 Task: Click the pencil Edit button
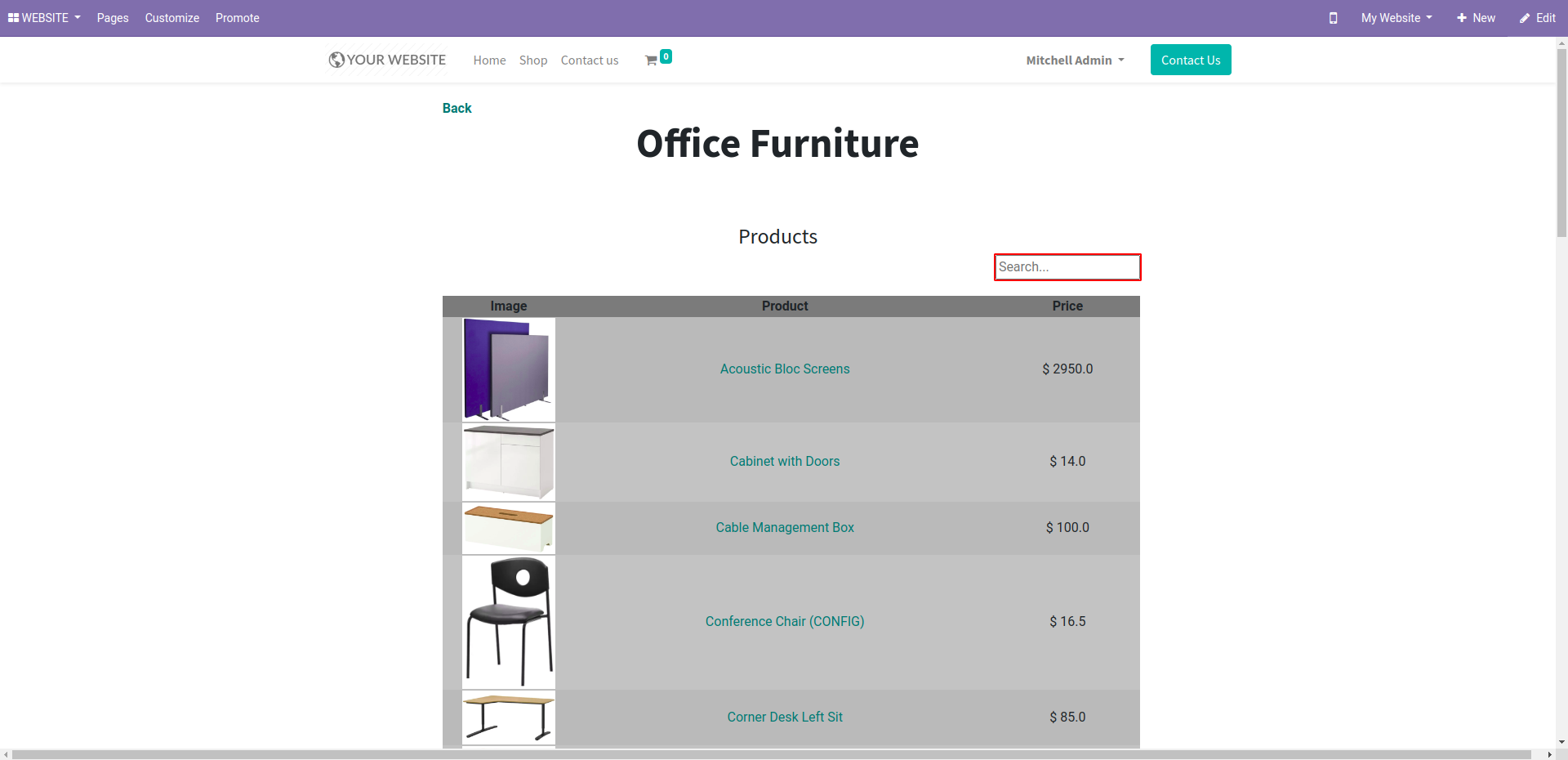click(1537, 18)
